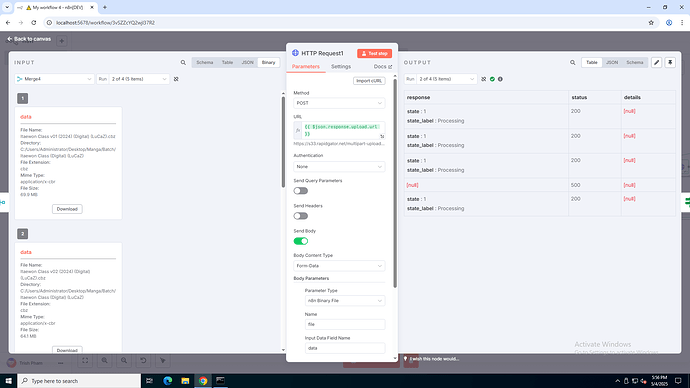
Task: Click the output info icon beside the checkmark
Action: (500, 79)
